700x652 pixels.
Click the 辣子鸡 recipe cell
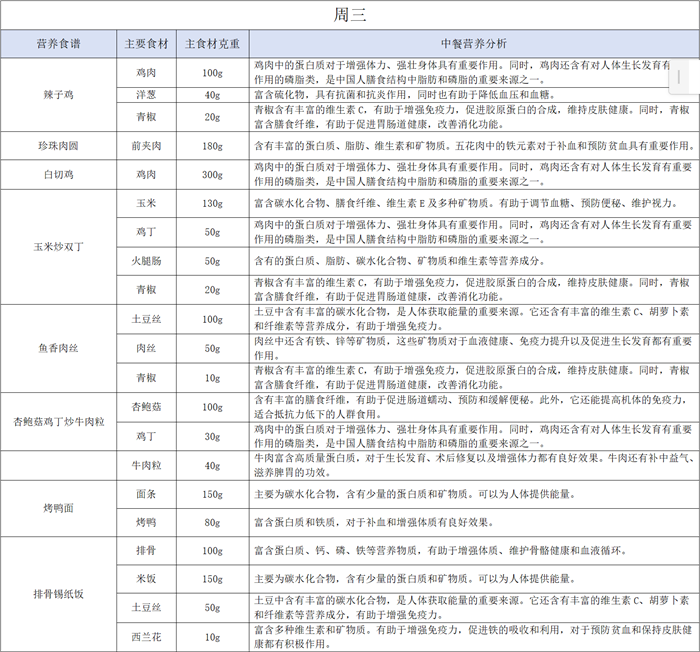pos(58,94)
